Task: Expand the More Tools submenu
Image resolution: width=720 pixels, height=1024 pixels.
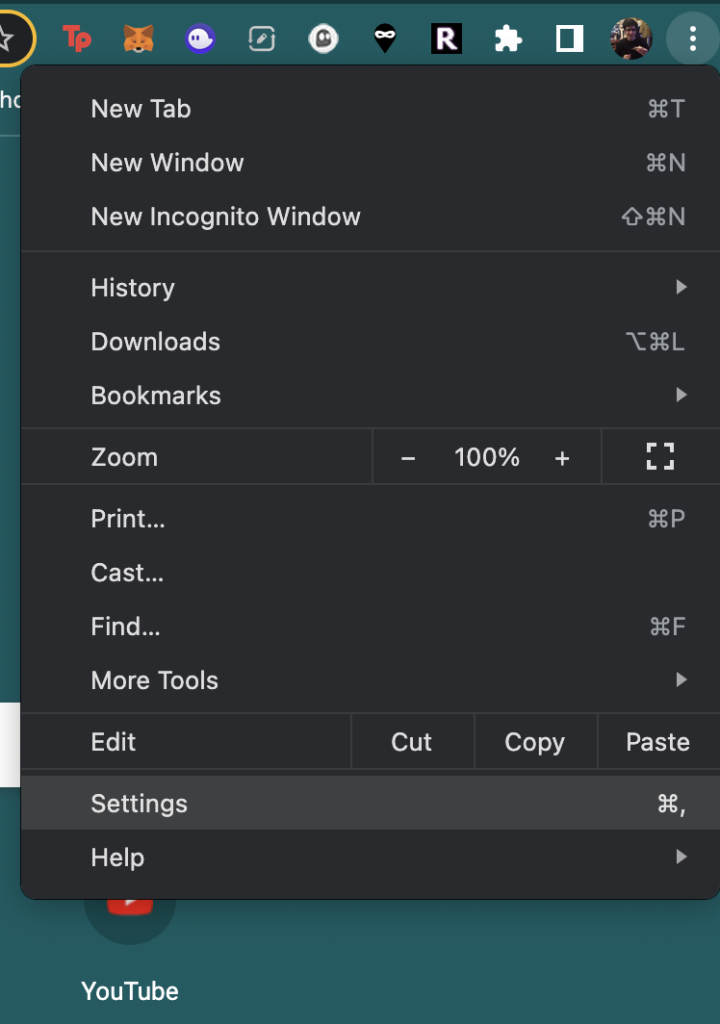Action: (370, 681)
